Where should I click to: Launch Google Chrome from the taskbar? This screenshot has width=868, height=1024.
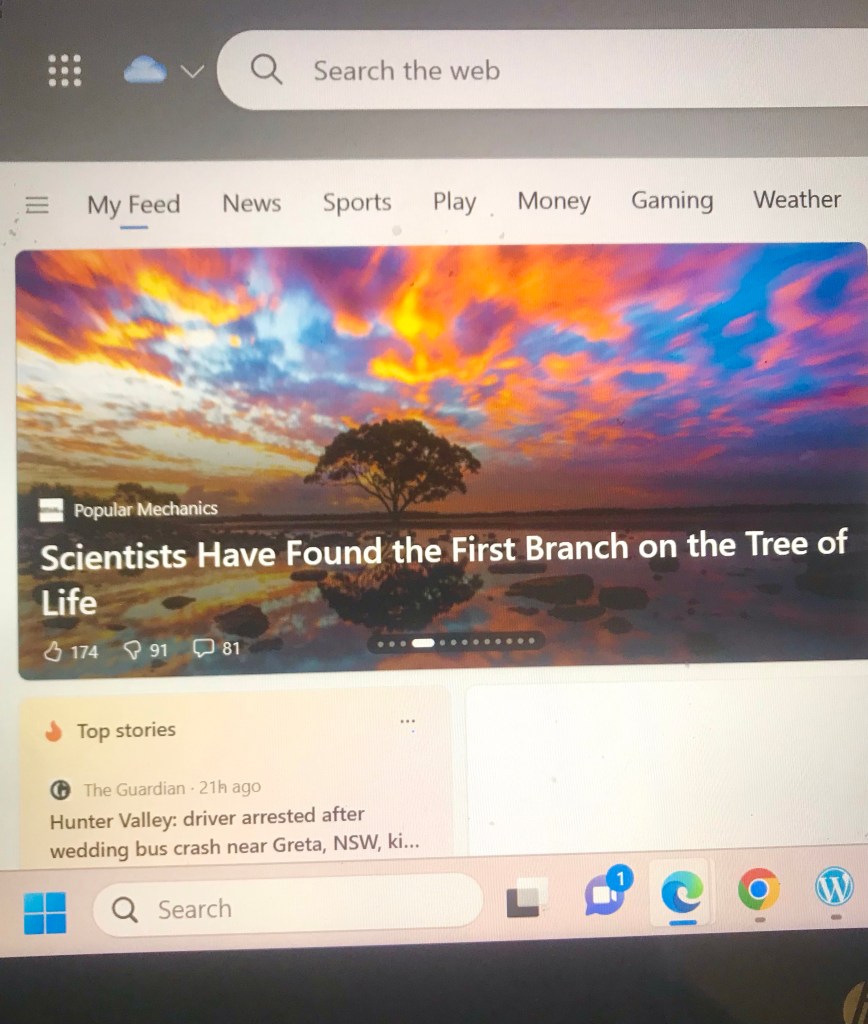coord(758,889)
